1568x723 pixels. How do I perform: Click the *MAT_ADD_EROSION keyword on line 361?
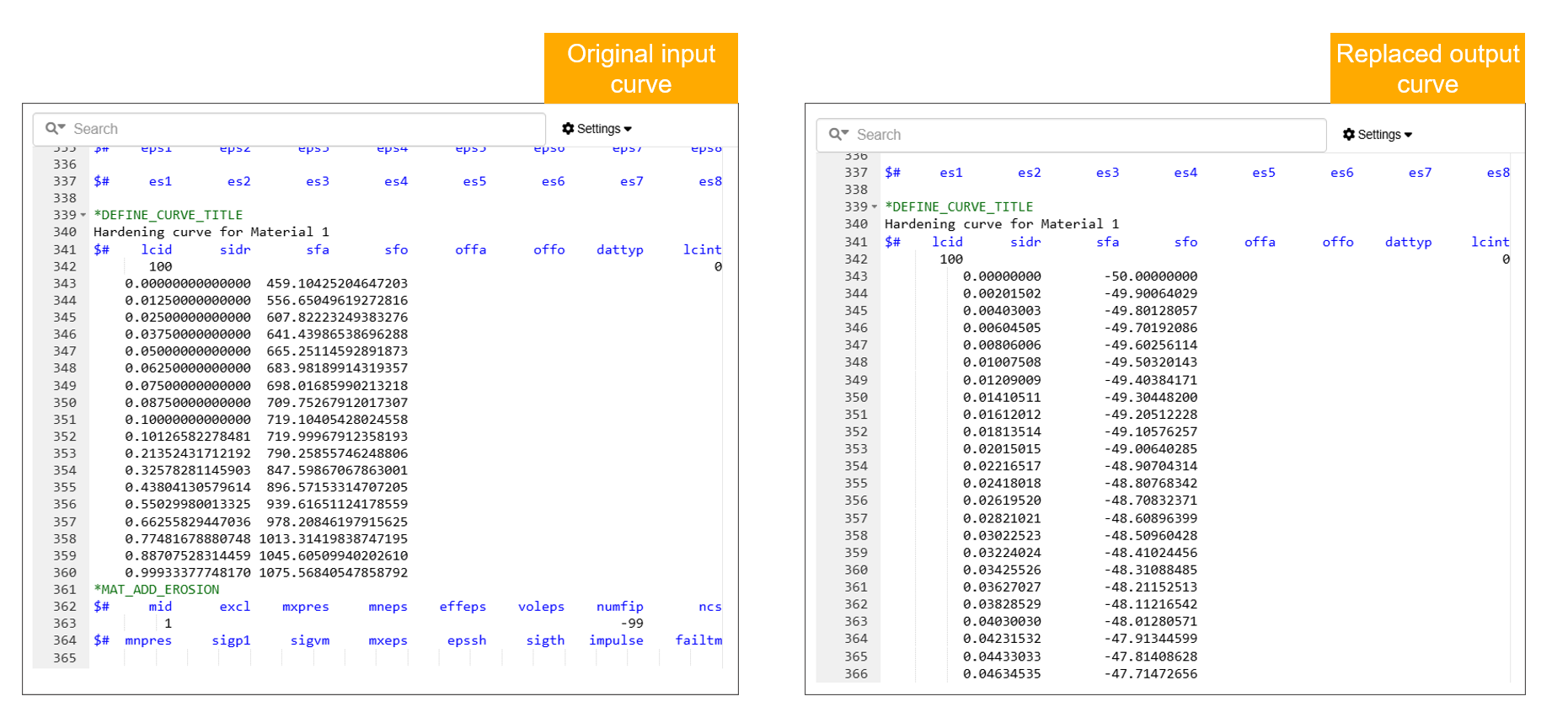pyautogui.click(x=156, y=590)
